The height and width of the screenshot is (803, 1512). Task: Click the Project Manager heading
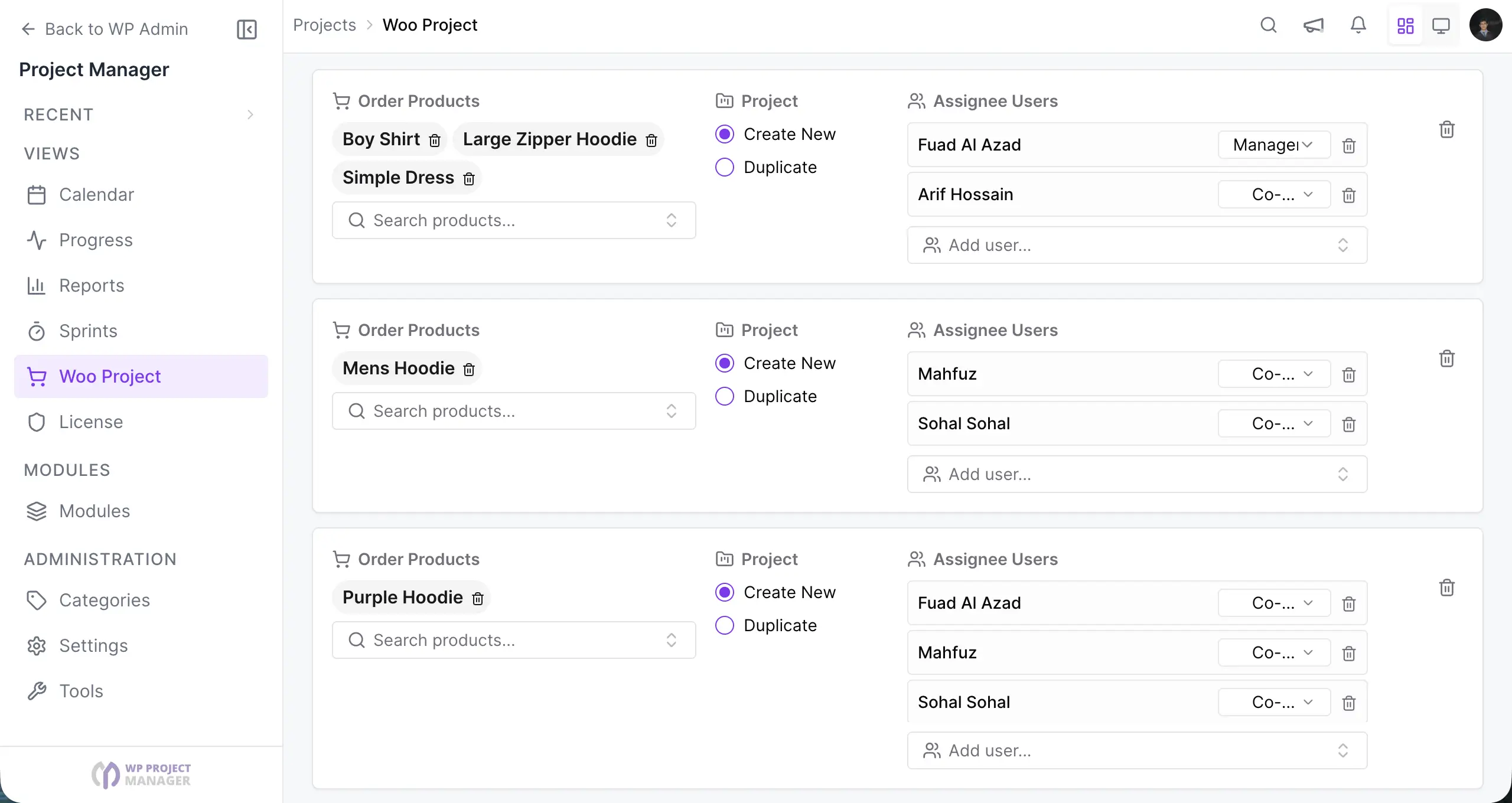[94, 70]
